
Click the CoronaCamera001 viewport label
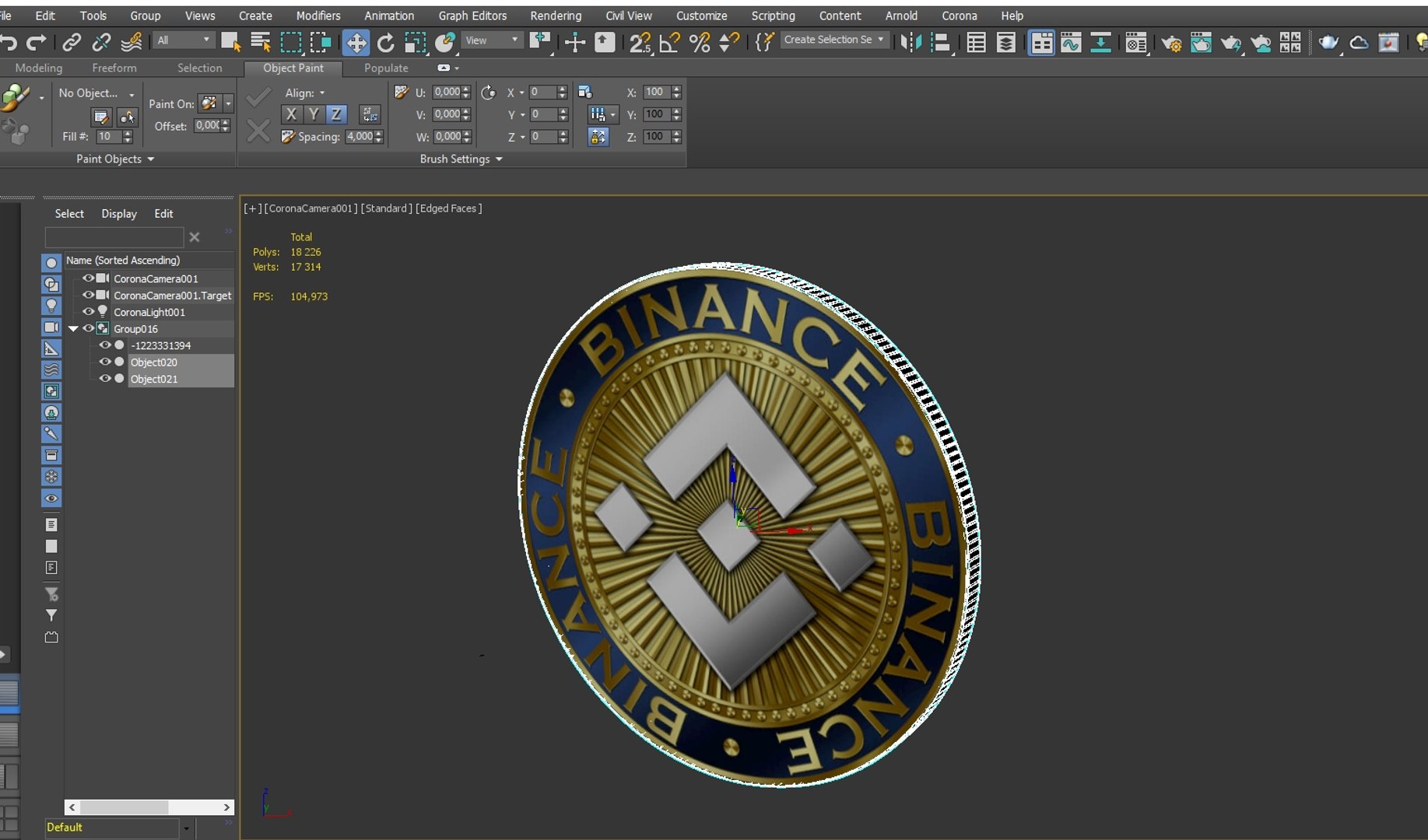(x=311, y=208)
